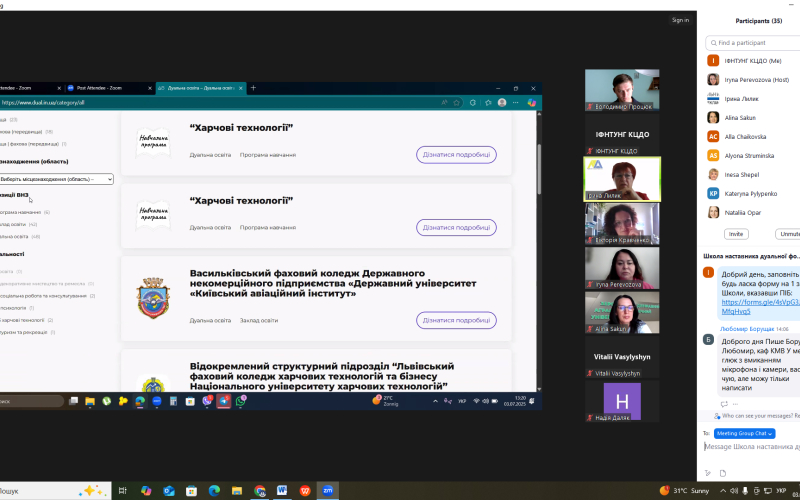Click Дізнатися подробиці for second Харчові технології card
The width and height of the screenshot is (800, 500).
pos(456,228)
